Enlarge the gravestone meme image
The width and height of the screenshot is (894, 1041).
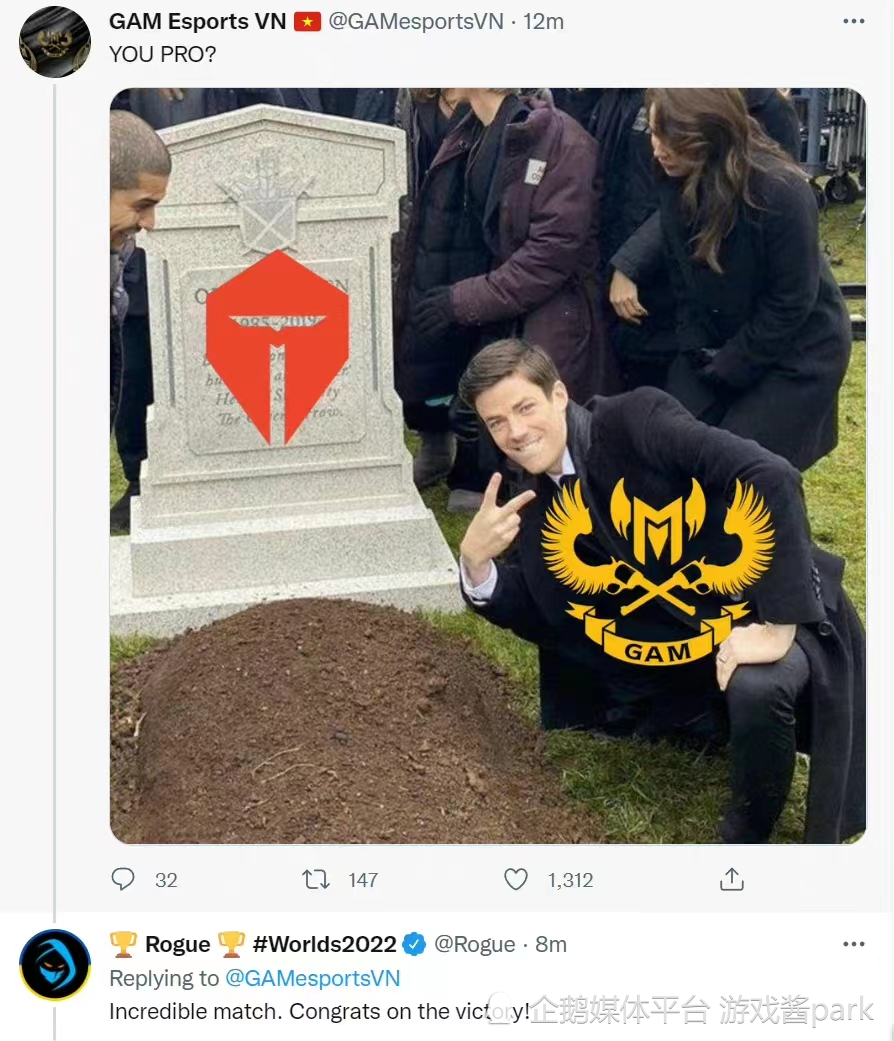pos(488,466)
